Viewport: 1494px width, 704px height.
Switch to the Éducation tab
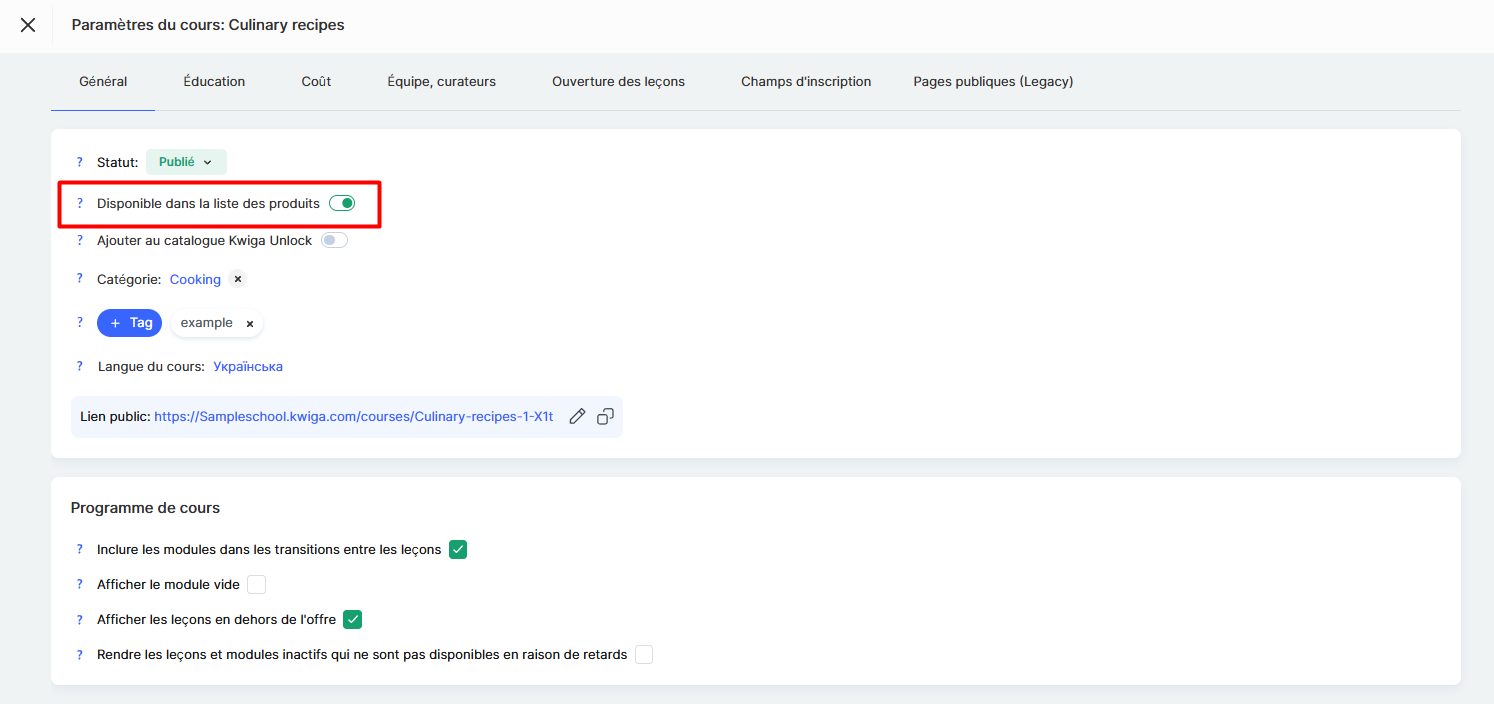click(214, 82)
